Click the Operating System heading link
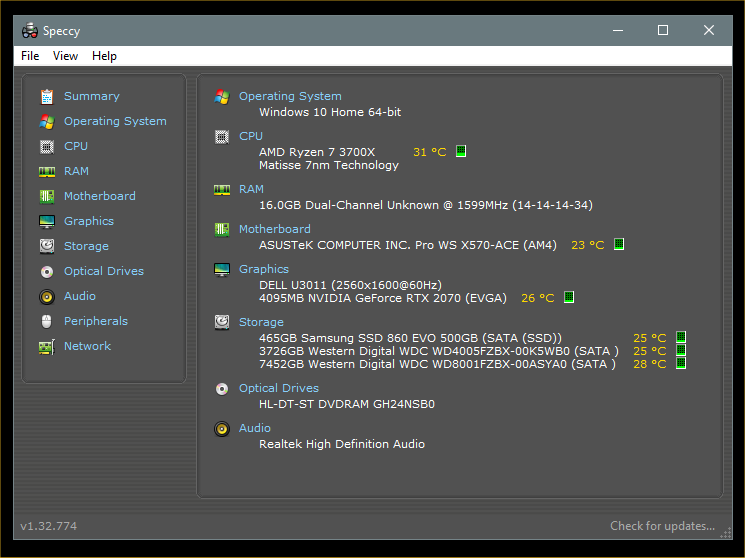 [290, 96]
